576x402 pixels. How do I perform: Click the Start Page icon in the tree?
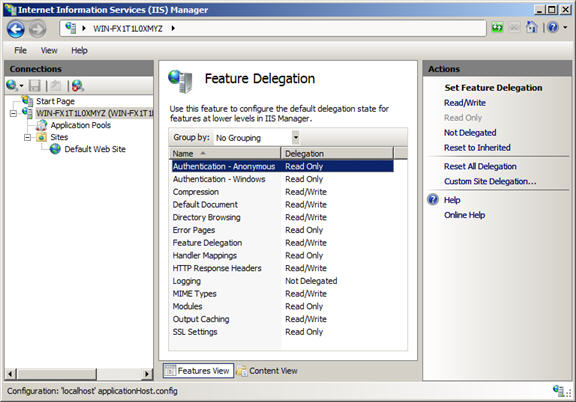pyautogui.click(x=28, y=101)
